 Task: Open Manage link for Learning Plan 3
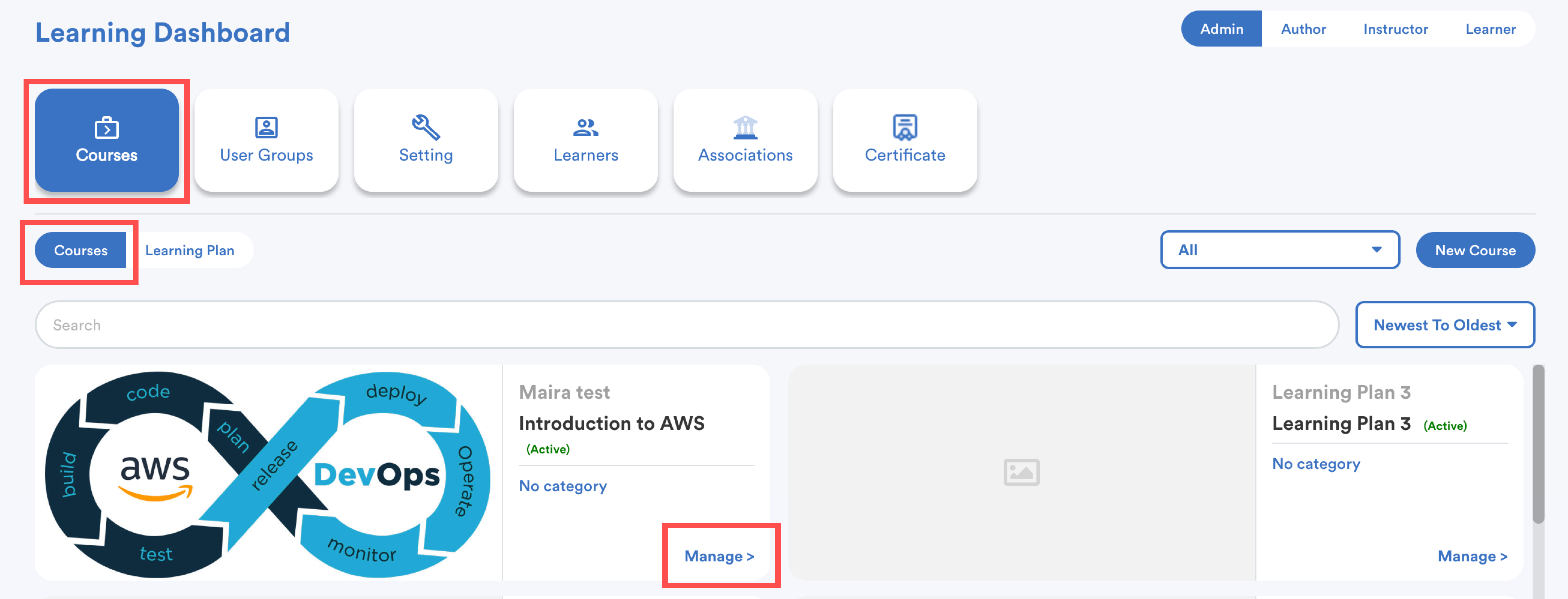tap(1472, 556)
